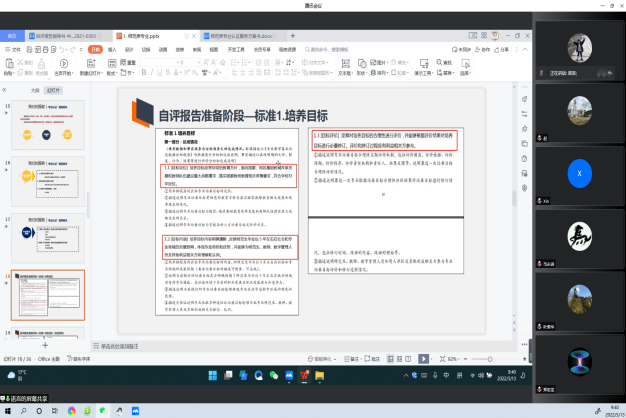626x418 pixels.
Task: Click the Print icon in quick toolbar
Action: pos(46,50)
